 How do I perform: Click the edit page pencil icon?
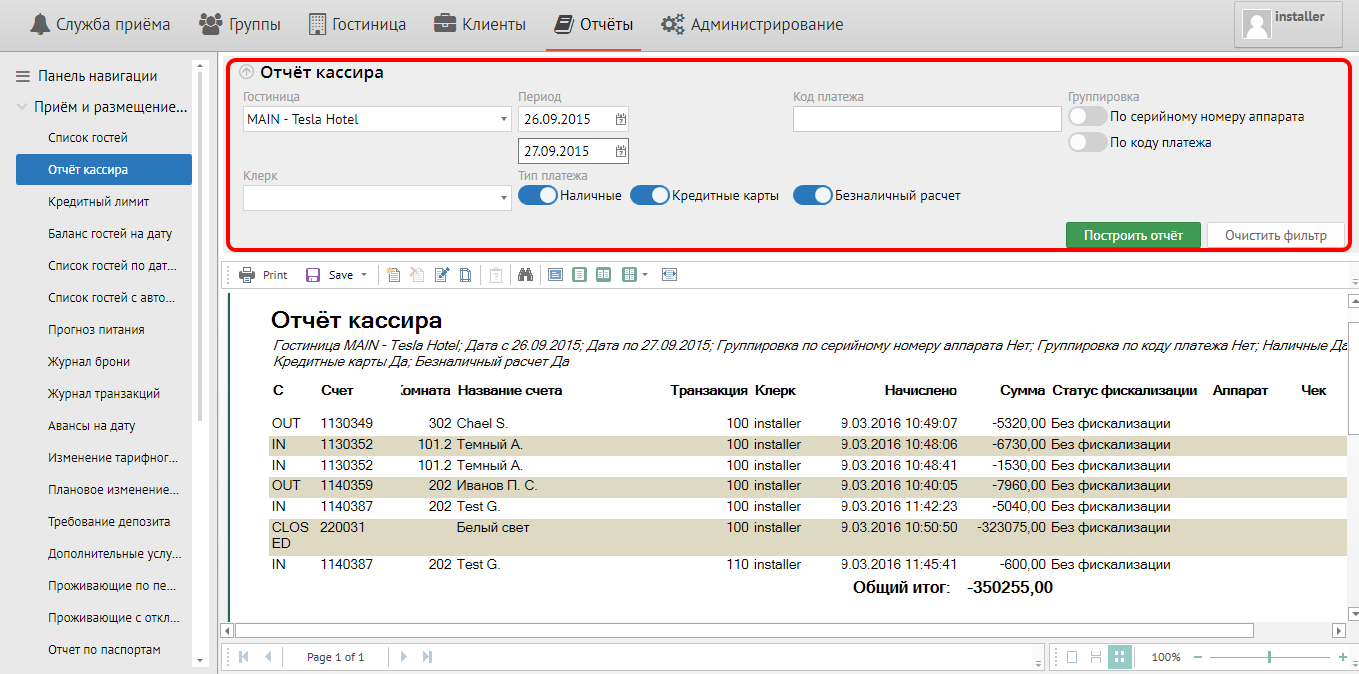tap(441, 275)
